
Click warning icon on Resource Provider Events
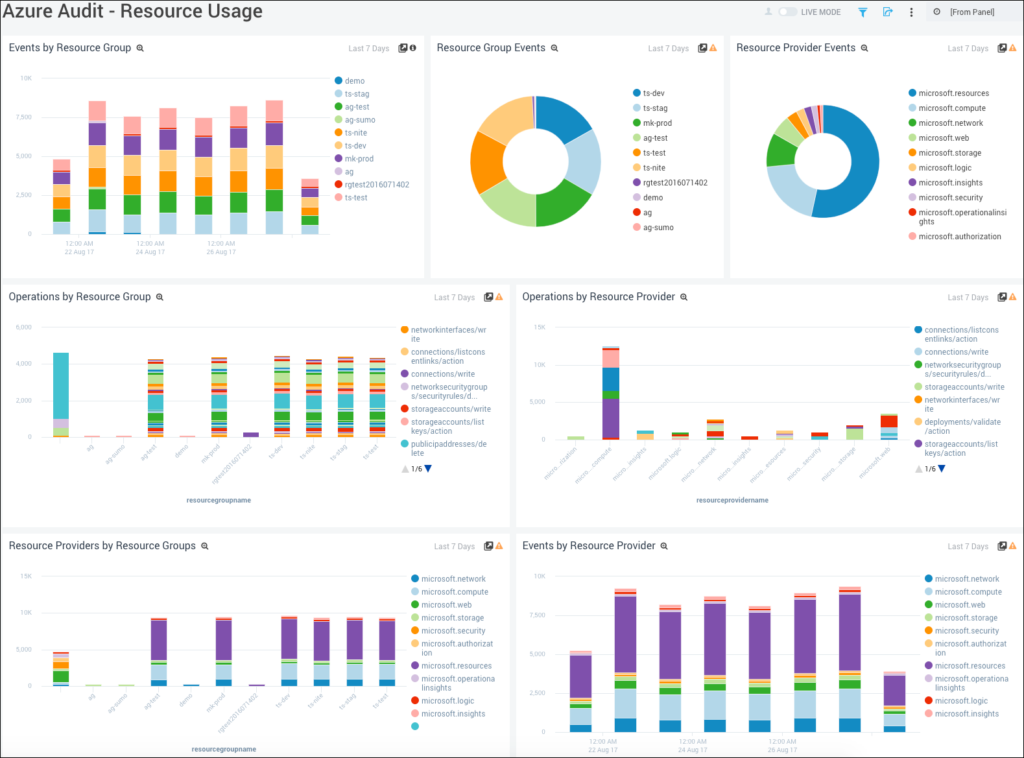(1013, 48)
